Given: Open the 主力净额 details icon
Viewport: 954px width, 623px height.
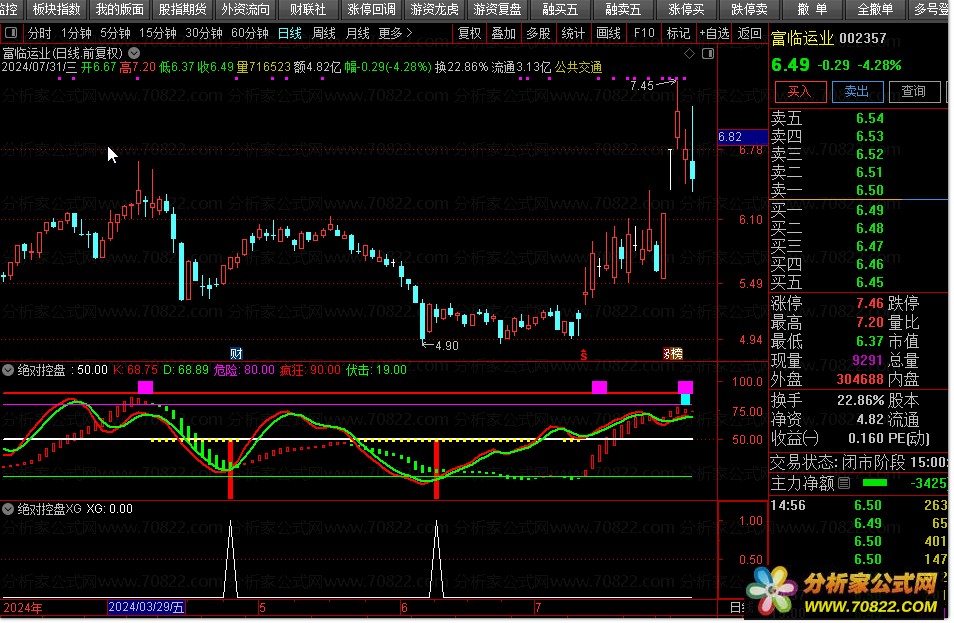Looking at the screenshot, I should (x=844, y=483).
